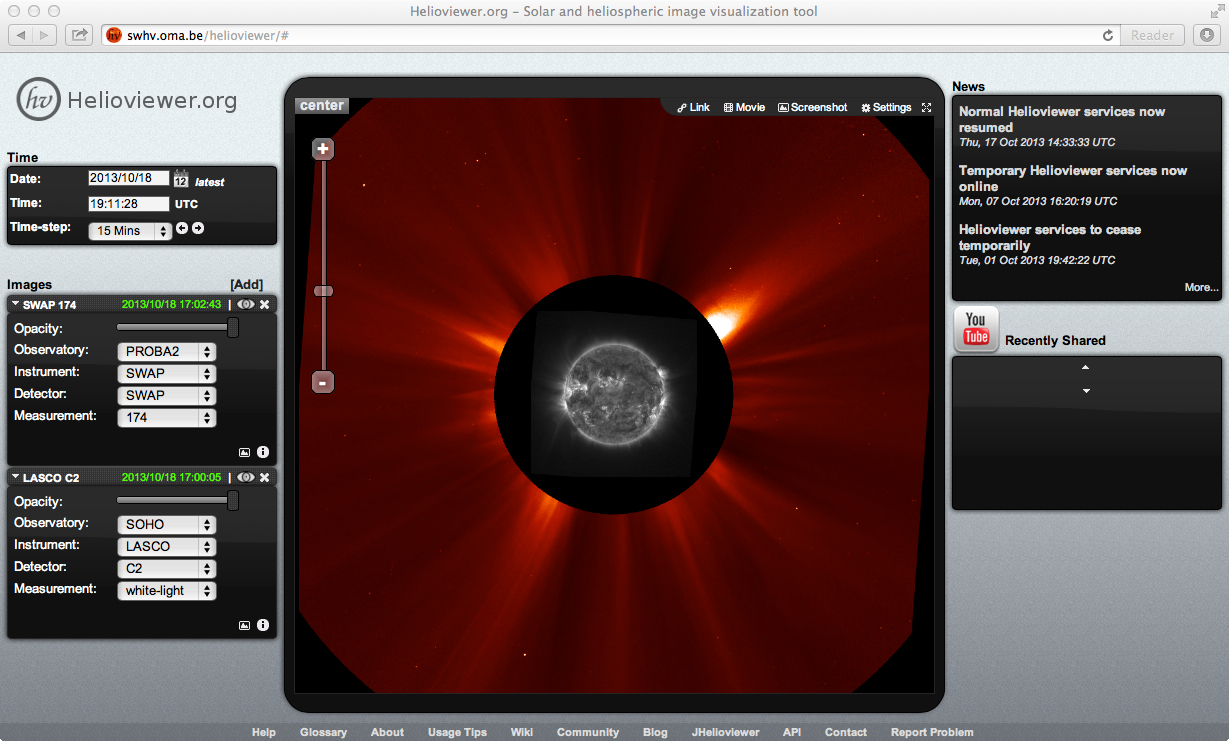Screen dimensions: 1229x741
Task: Open About in footer
Action: pyautogui.click(x=387, y=732)
